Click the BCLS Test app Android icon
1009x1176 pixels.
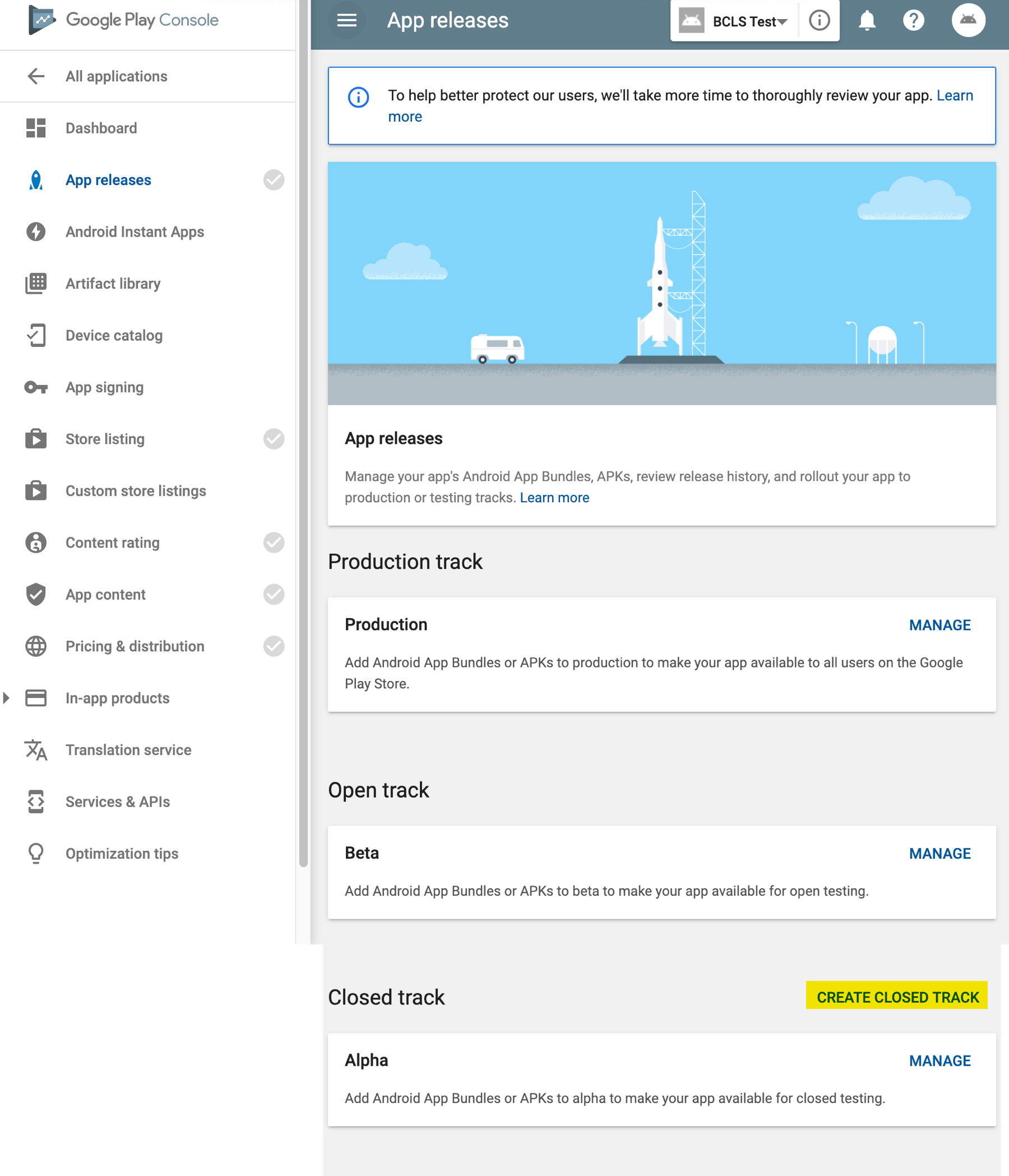[691, 20]
